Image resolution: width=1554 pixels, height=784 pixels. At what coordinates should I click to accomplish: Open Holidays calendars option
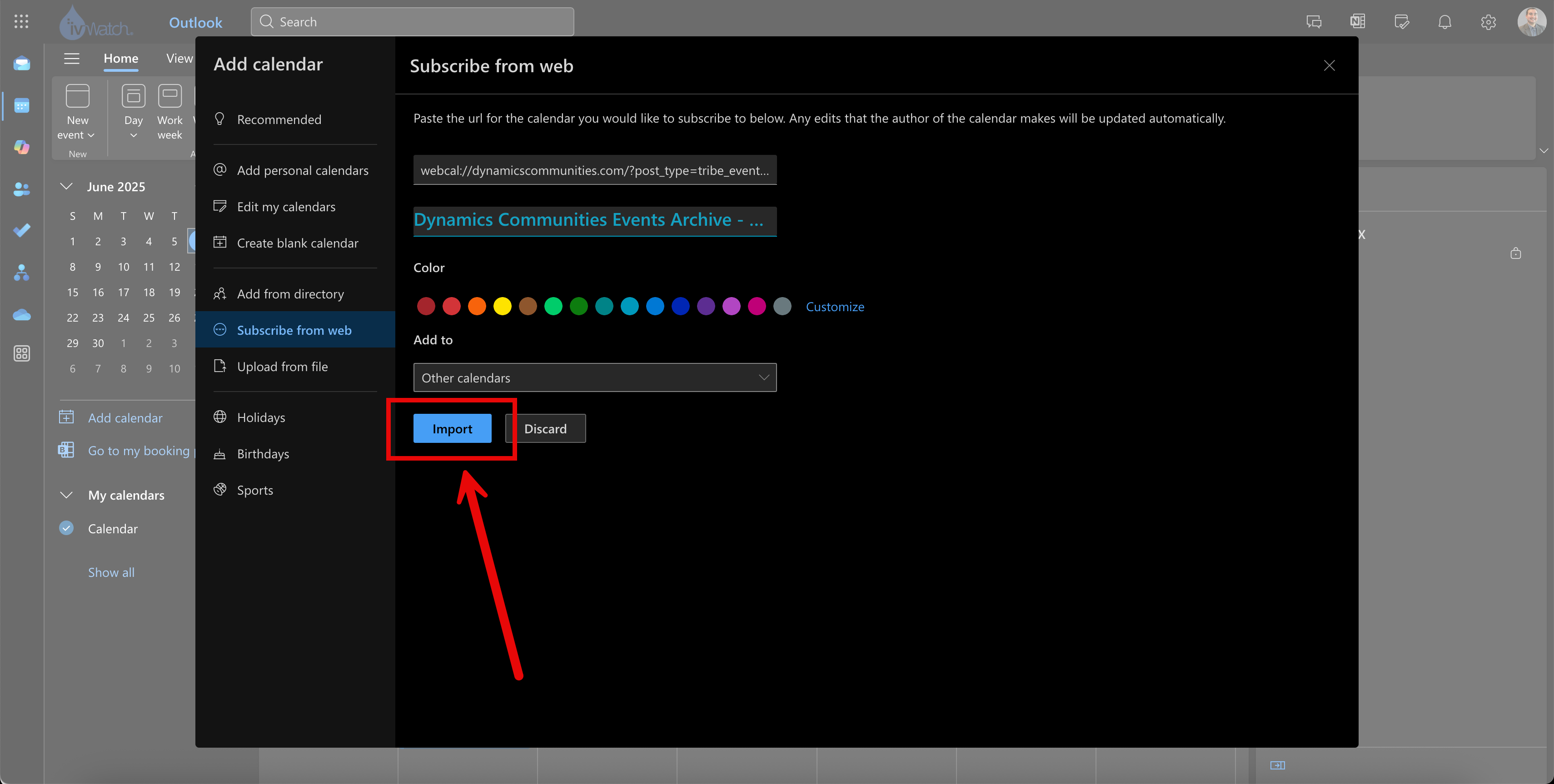pyautogui.click(x=295, y=417)
